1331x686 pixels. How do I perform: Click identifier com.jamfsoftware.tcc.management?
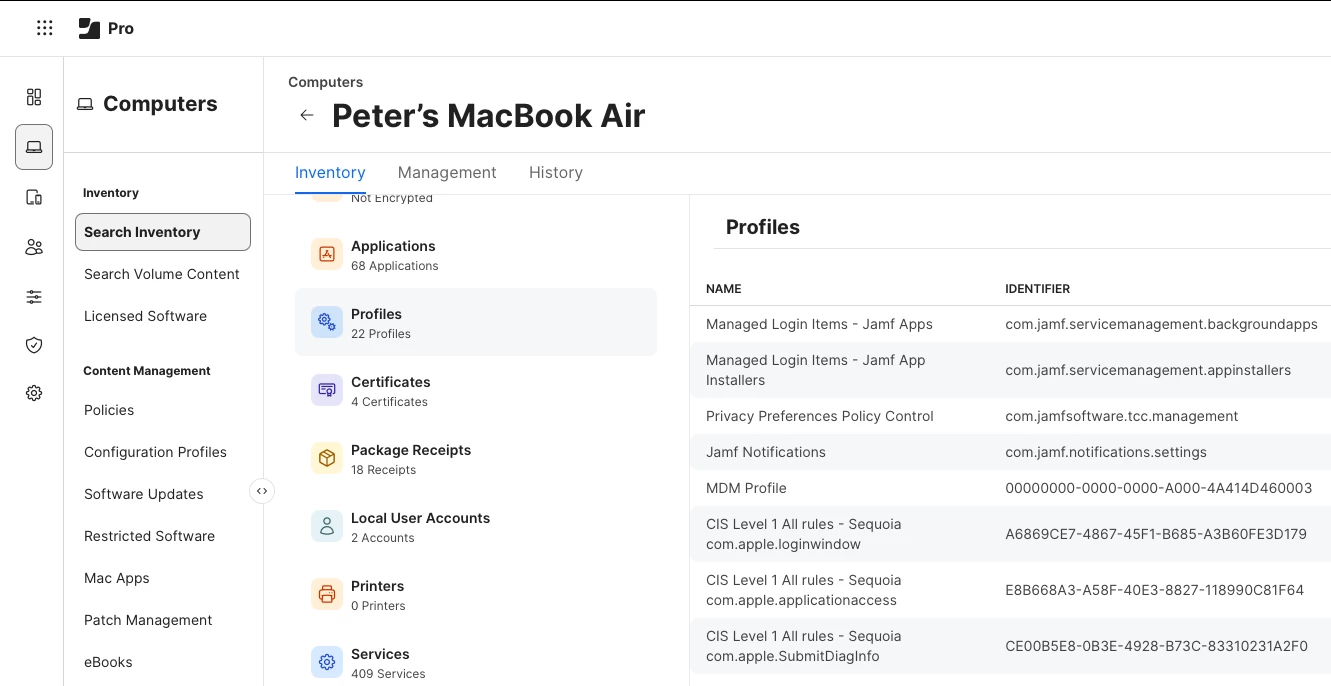tap(1122, 416)
